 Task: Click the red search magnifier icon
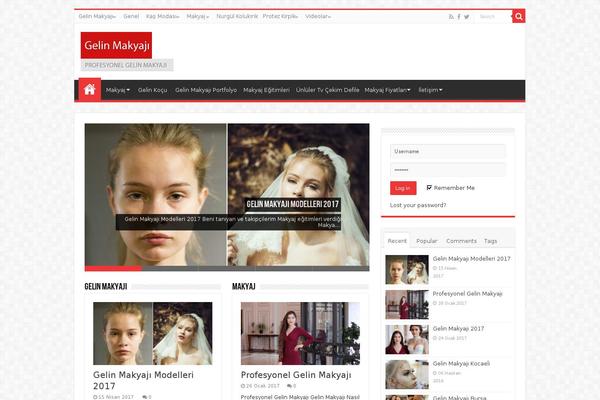pyautogui.click(x=518, y=16)
